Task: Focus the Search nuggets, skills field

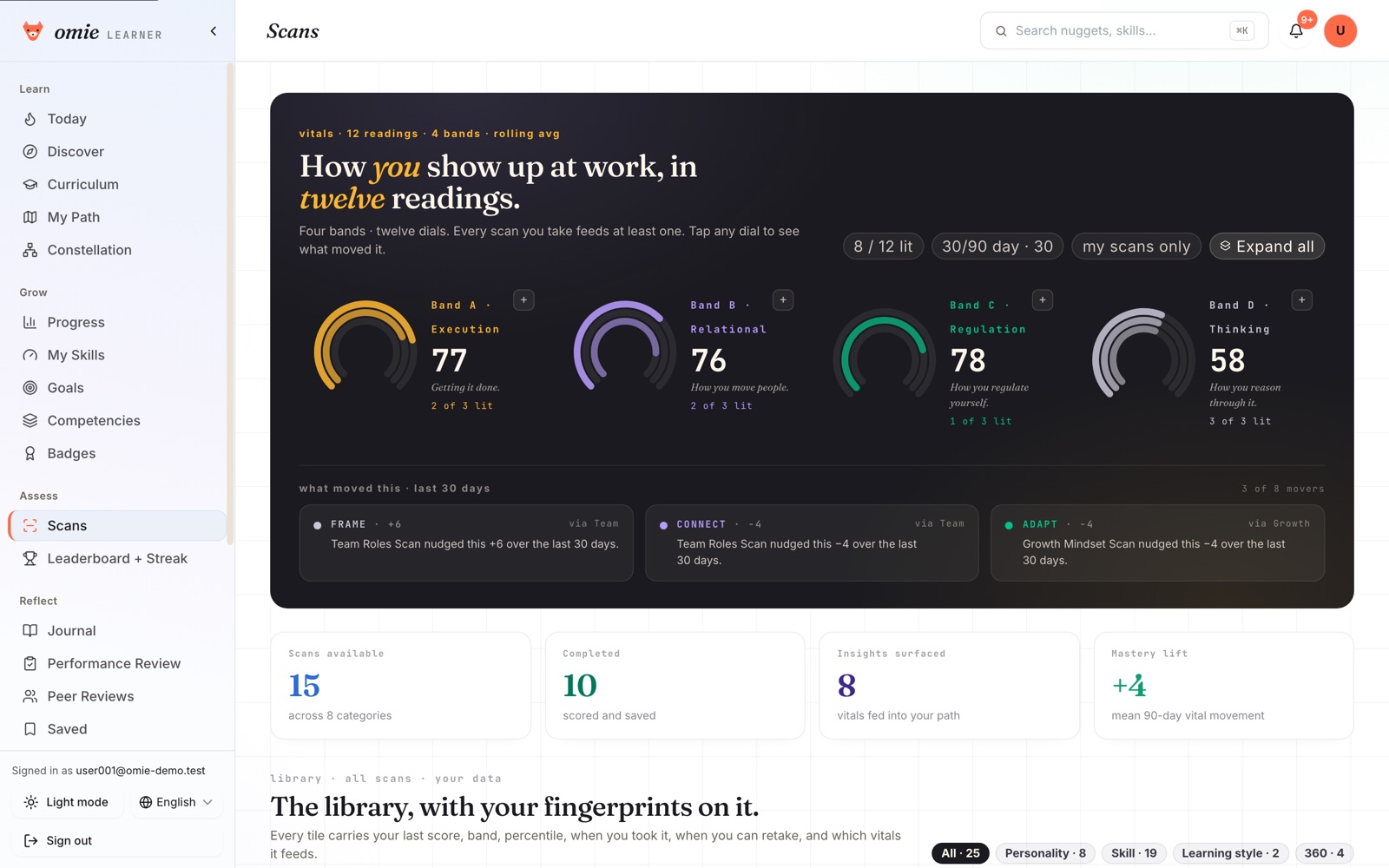Action: tap(1124, 30)
